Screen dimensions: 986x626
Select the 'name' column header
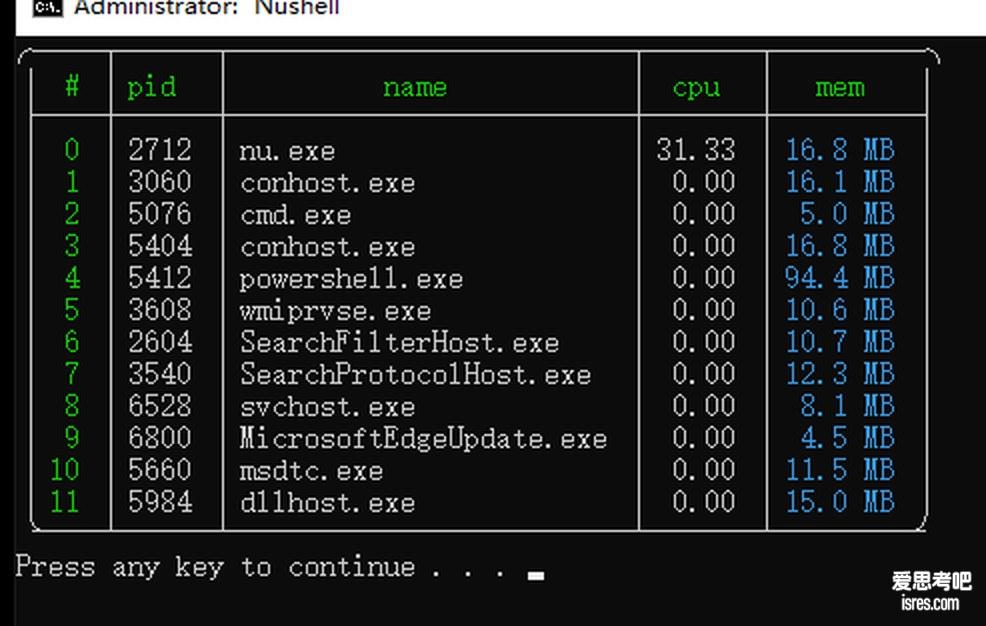click(x=415, y=87)
